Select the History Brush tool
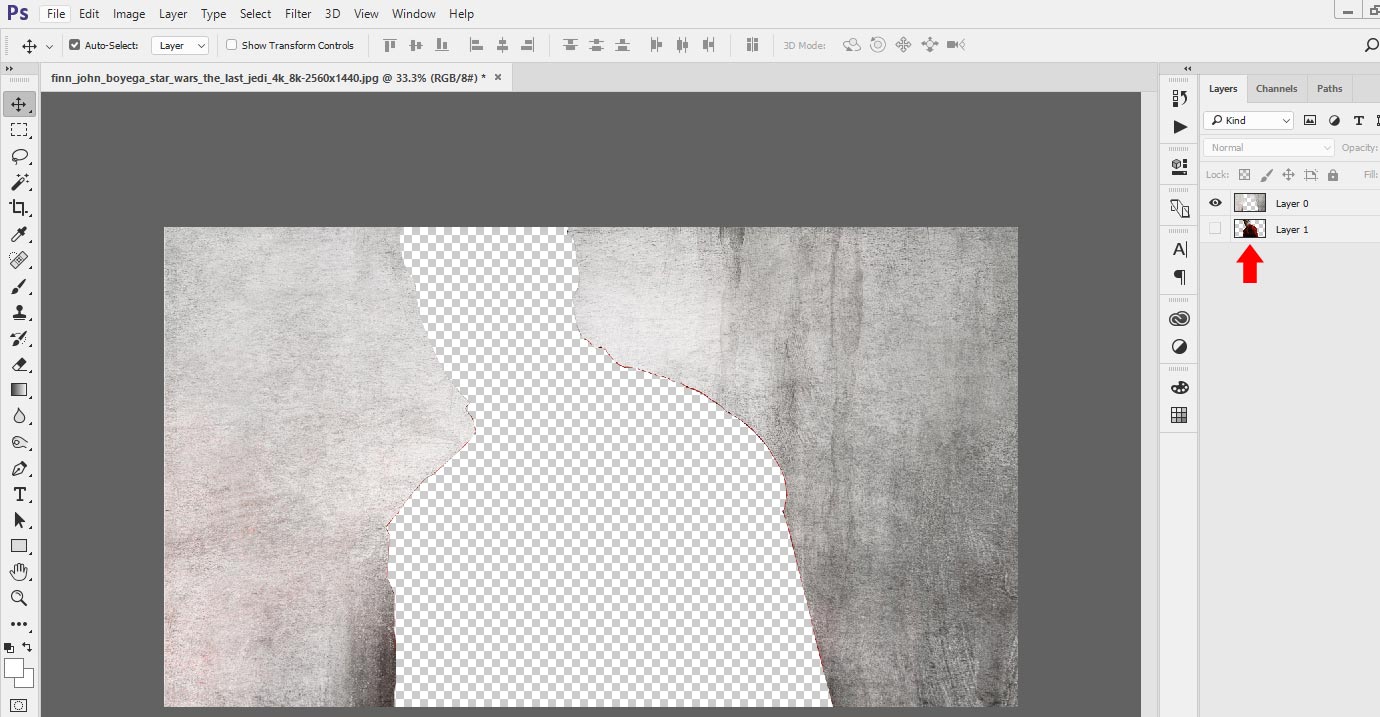 pos(19,338)
